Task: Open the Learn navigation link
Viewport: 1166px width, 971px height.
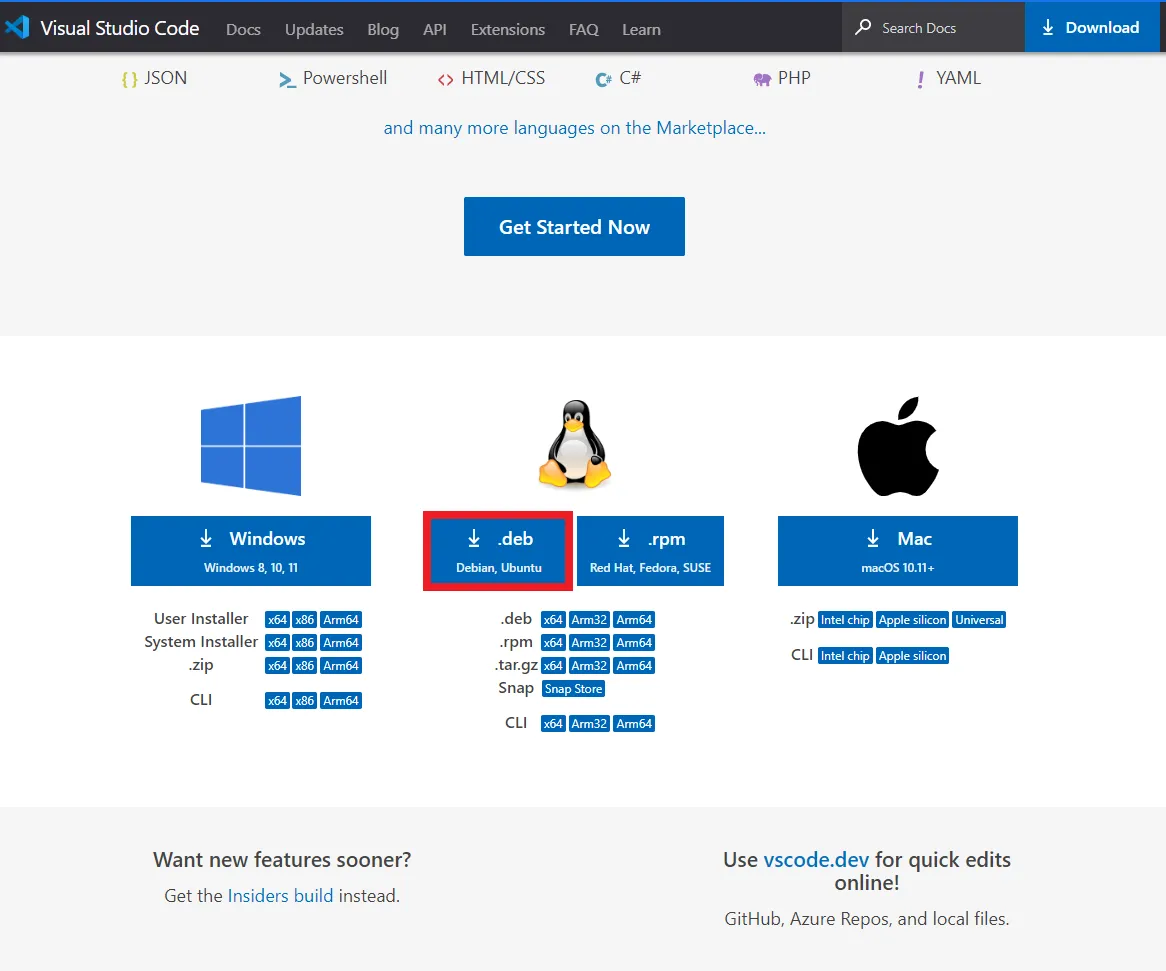Action: (641, 30)
